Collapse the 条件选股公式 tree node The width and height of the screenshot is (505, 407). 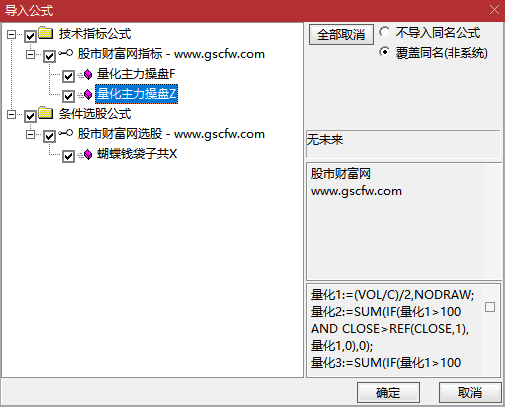(x=11, y=114)
